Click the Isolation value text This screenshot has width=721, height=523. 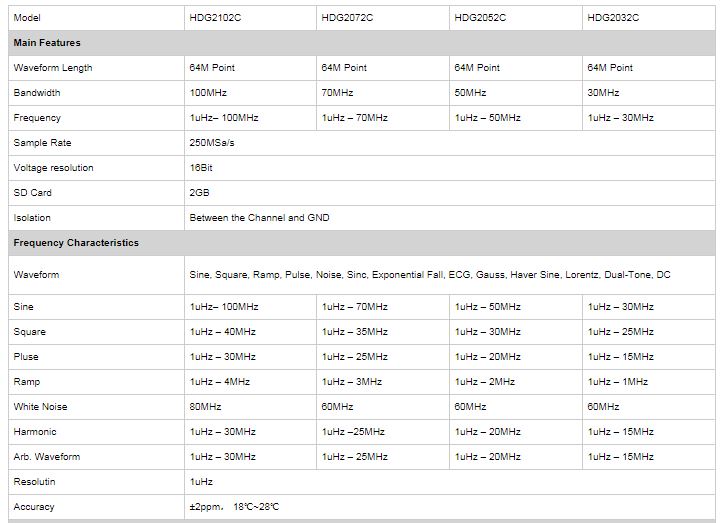tap(259, 218)
